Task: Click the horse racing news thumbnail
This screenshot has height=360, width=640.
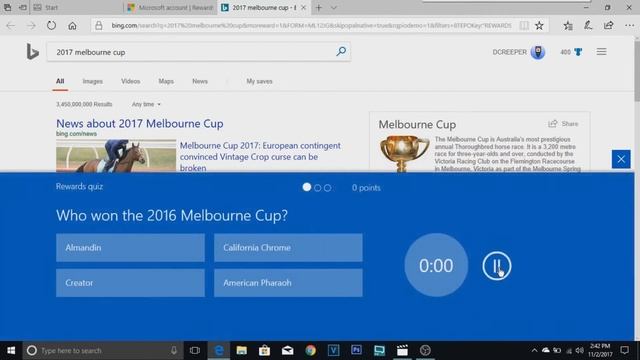Action: point(116,156)
